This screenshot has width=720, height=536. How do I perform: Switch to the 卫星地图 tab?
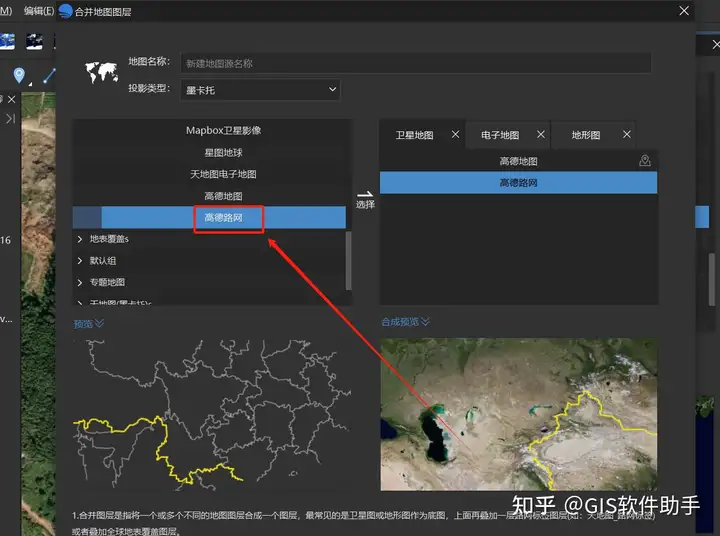point(414,135)
